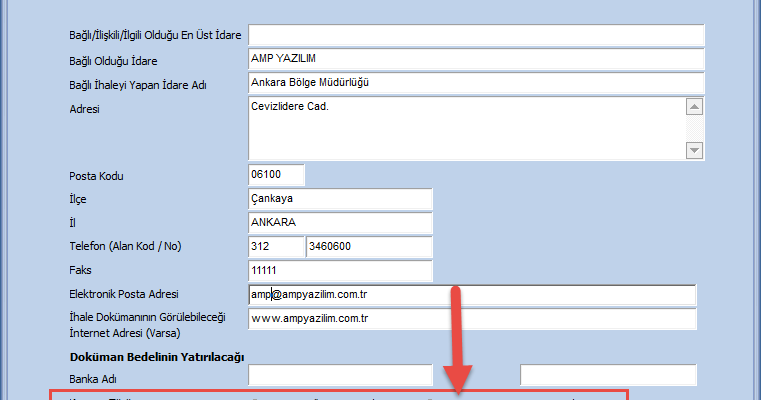Viewport: 761px width, 400px height.
Task: Focus the İl field showing ANKARA
Action: (339, 222)
